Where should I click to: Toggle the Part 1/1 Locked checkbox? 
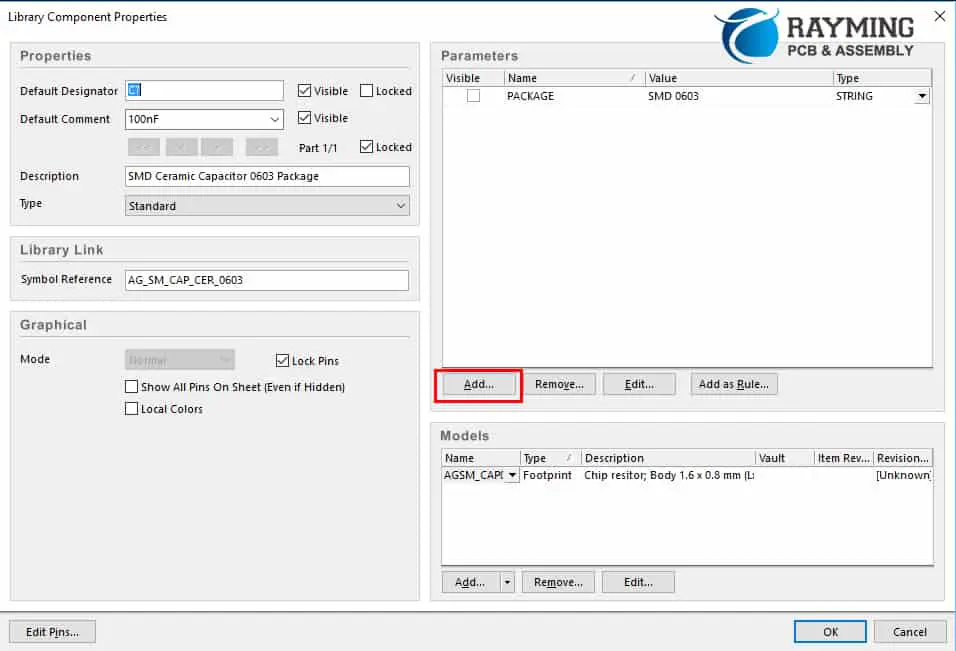[366, 147]
